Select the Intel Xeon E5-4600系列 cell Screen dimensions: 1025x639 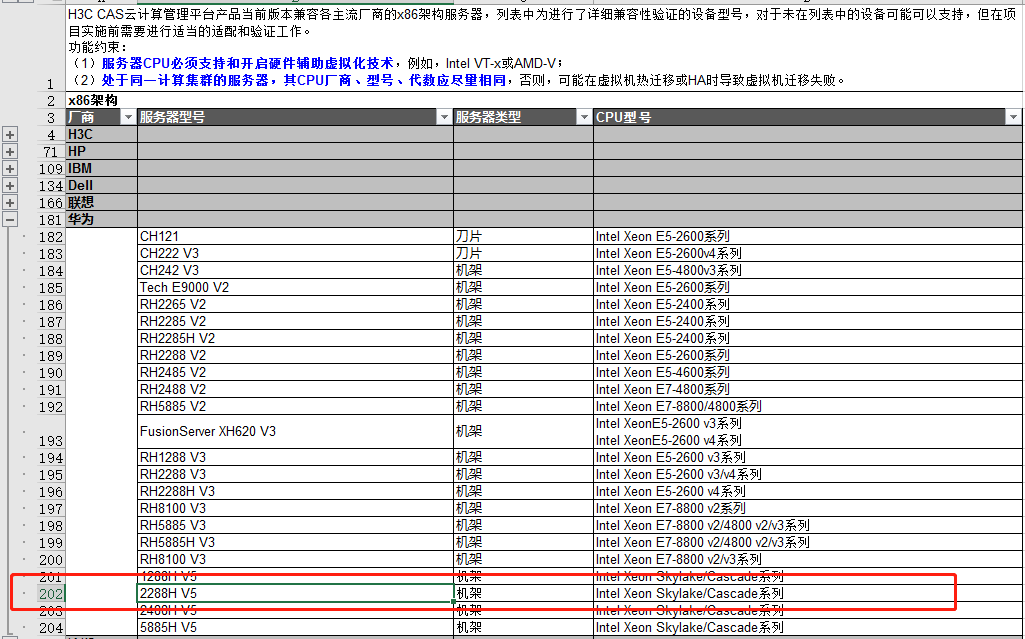(808, 372)
